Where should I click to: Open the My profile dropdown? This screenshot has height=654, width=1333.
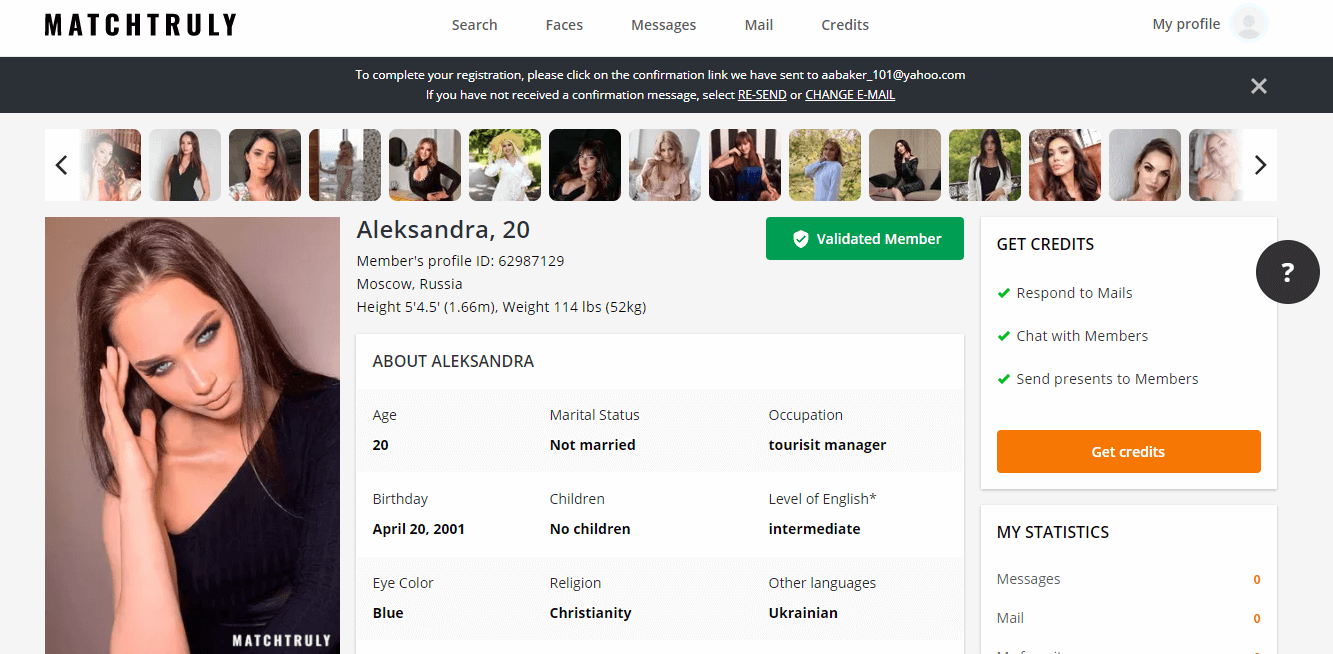click(1186, 24)
